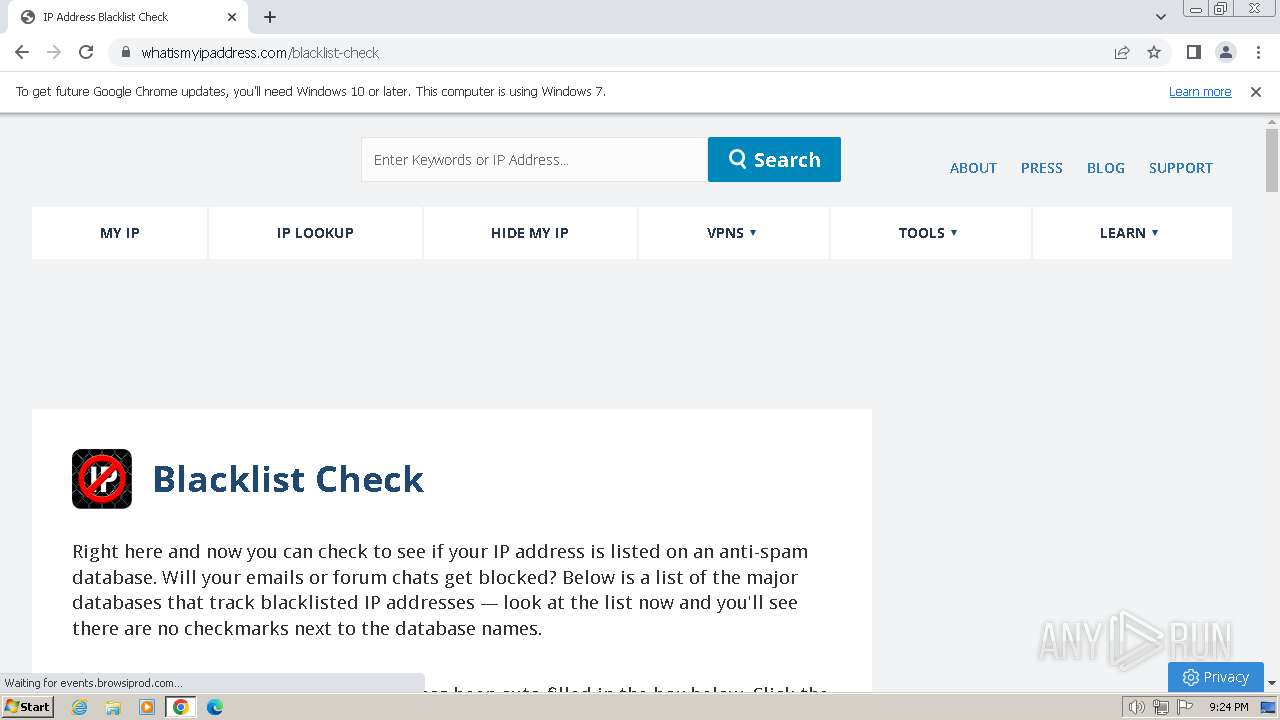Open the volume speaker tray icon
The height and width of the screenshot is (720, 1280).
pos(1137,707)
